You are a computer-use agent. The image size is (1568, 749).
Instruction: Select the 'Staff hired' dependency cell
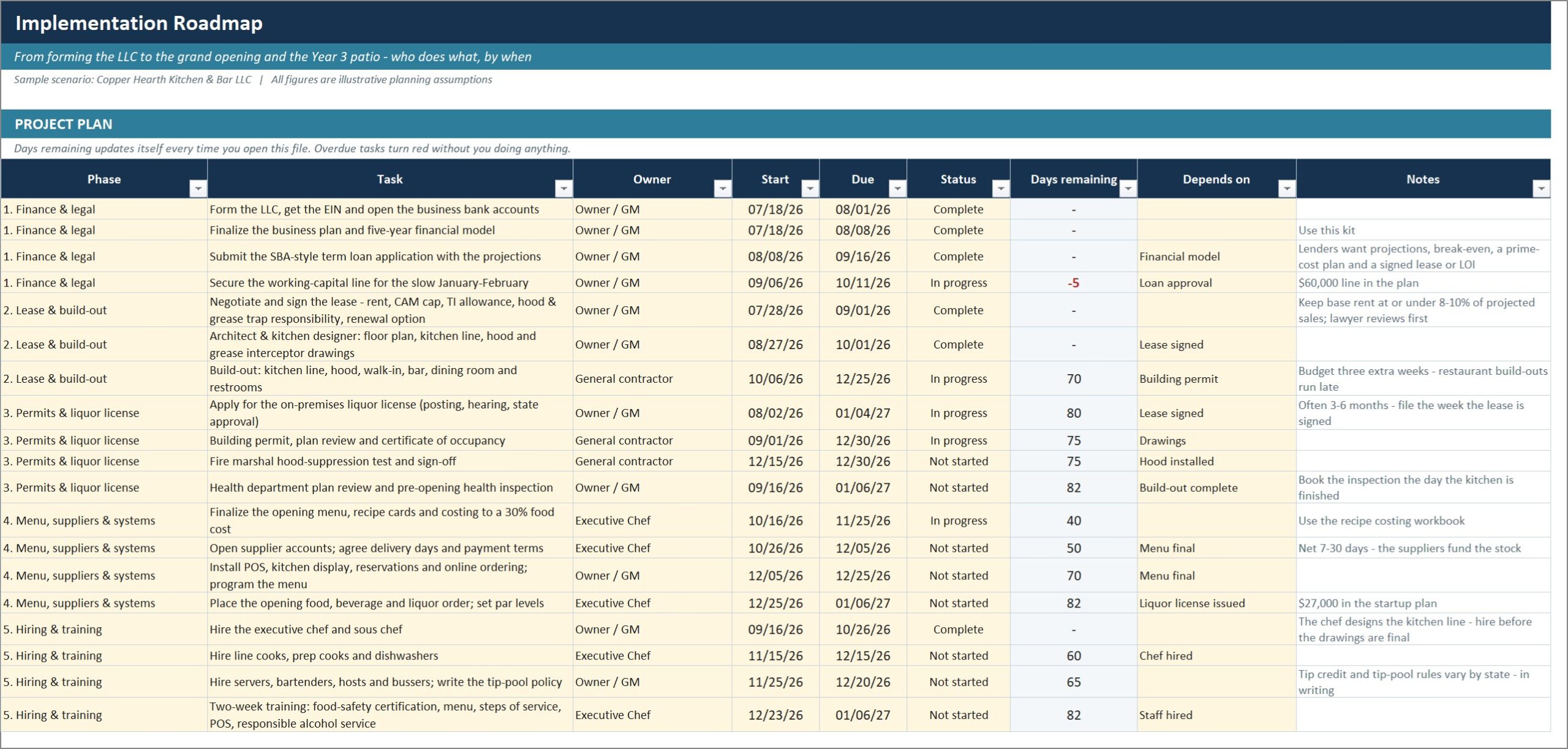click(1216, 715)
